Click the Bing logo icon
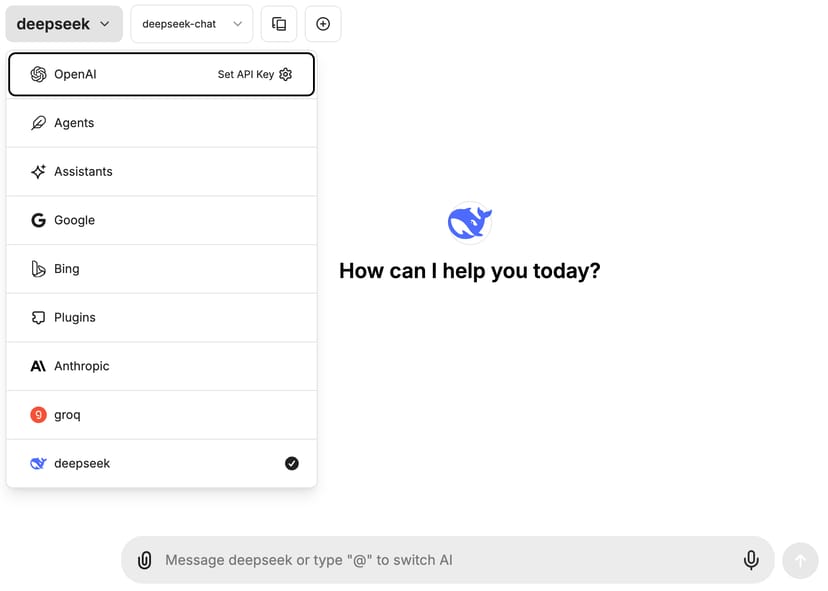 [38, 269]
